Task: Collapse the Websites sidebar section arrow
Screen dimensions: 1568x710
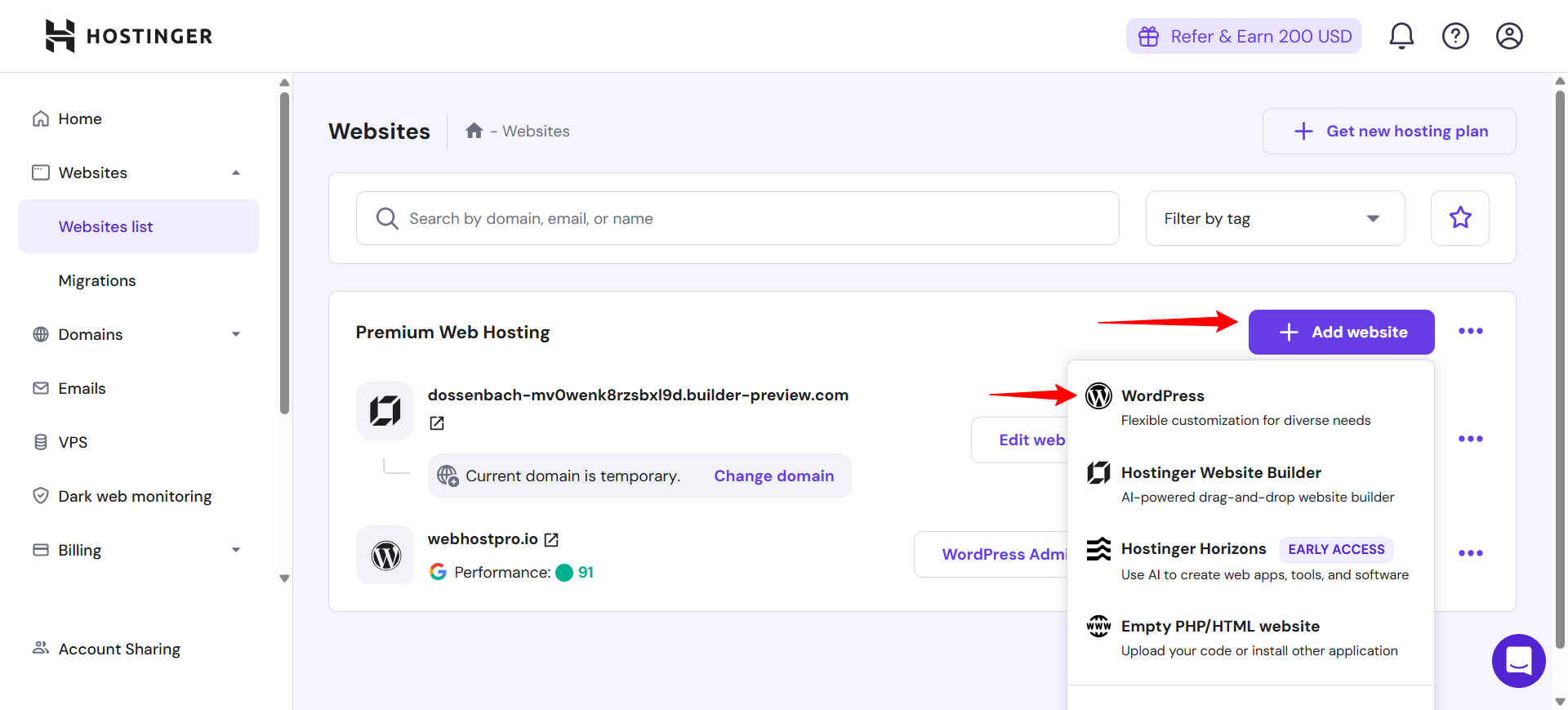Action: pyautogui.click(x=236, y=172)
